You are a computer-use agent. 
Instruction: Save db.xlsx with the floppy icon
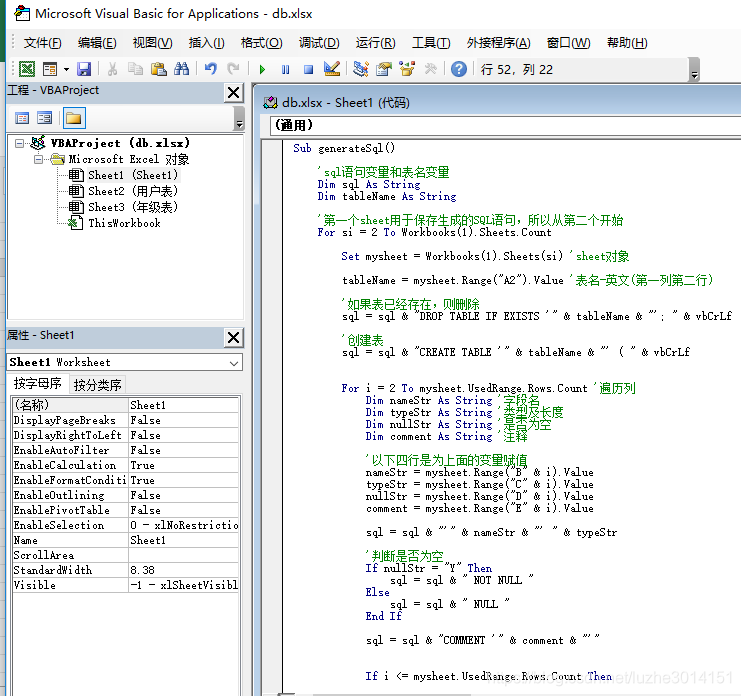(x=84, y=69)
